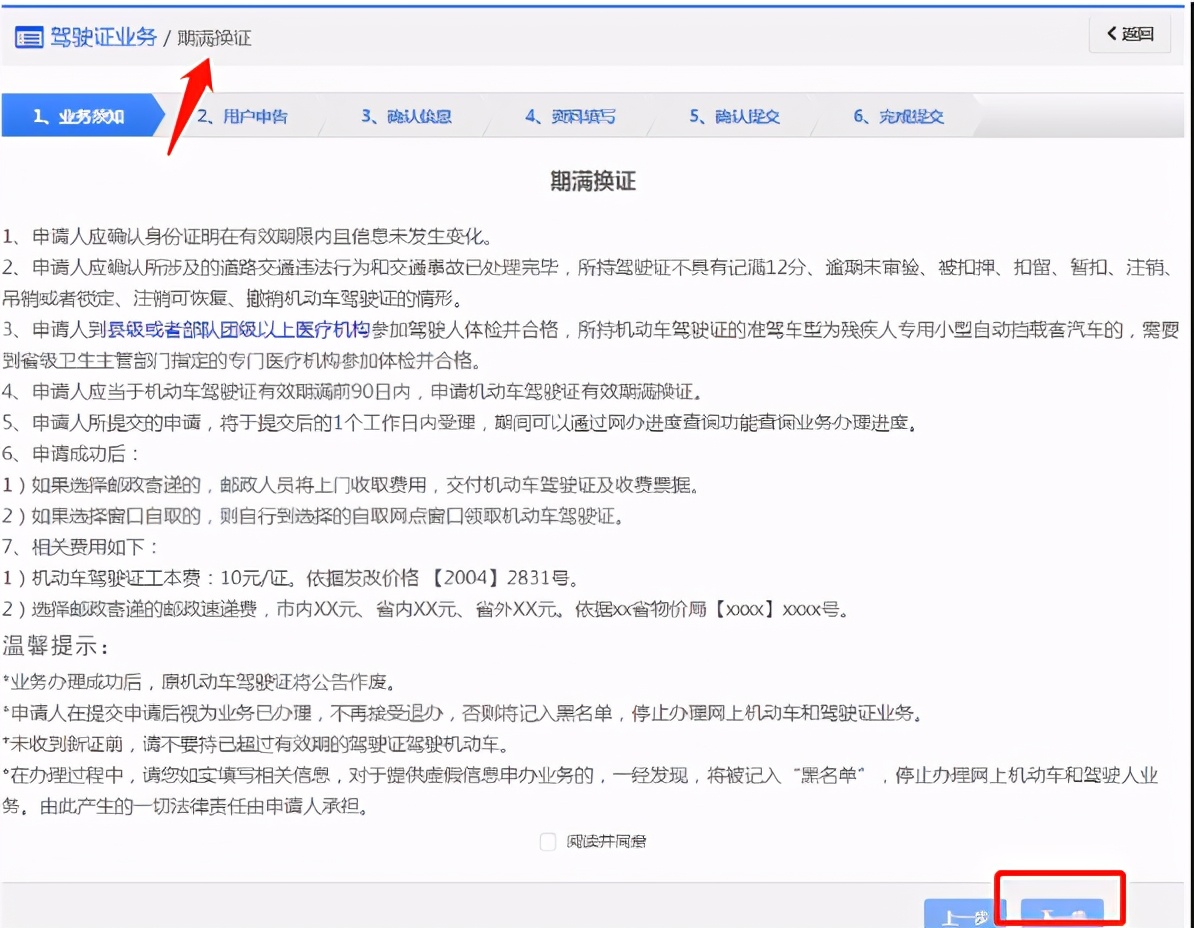Screen dimensions: 1194x928
Task: Click the 返回 button at top right
Action: [1130, 33]
